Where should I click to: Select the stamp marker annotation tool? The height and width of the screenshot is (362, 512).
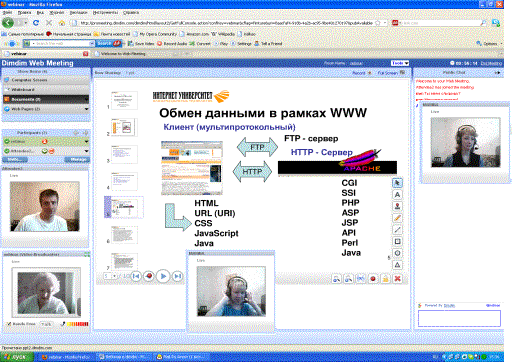(397, 206)
